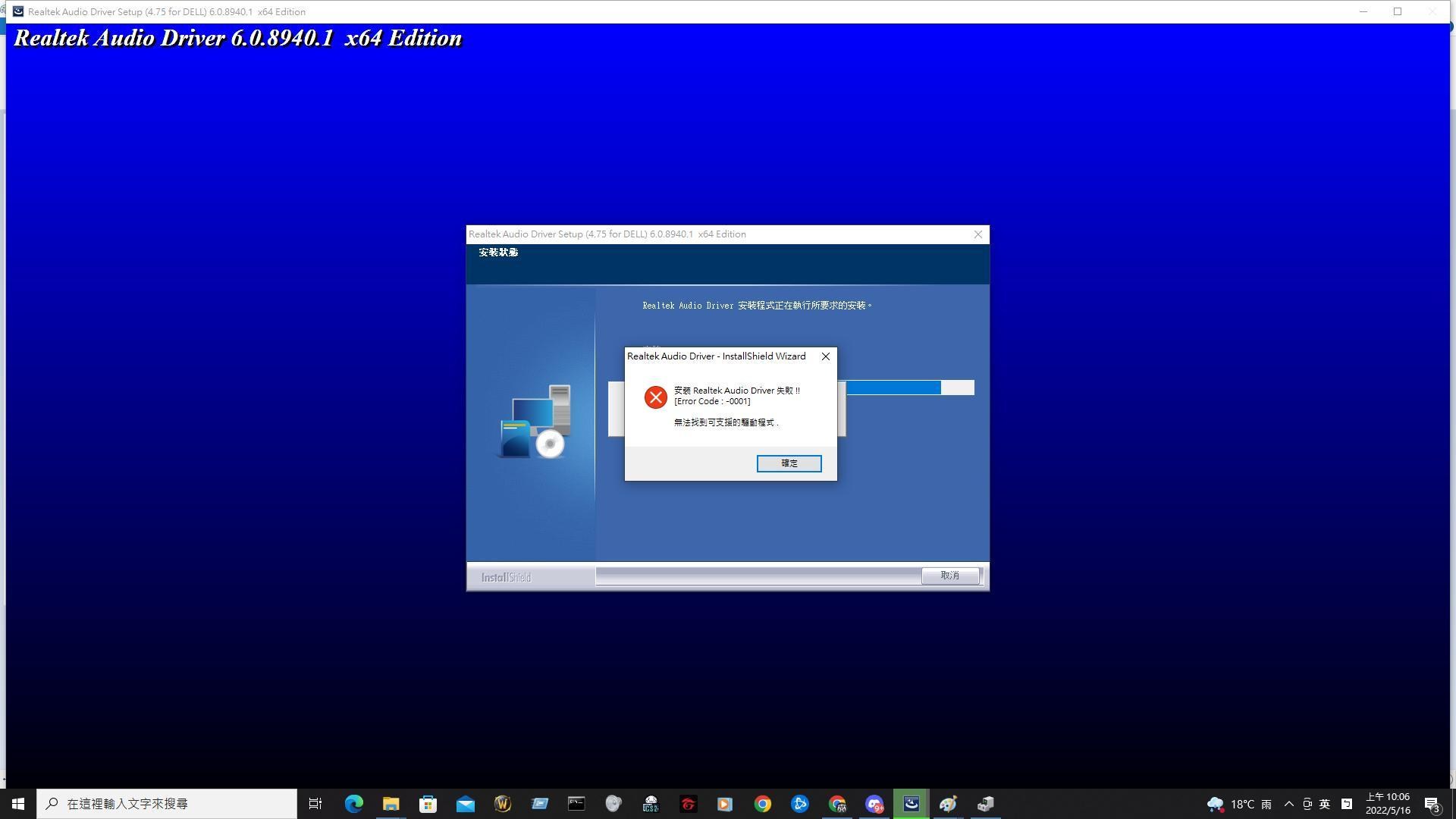Open Task View from the taskbar

tap(315, 803)
